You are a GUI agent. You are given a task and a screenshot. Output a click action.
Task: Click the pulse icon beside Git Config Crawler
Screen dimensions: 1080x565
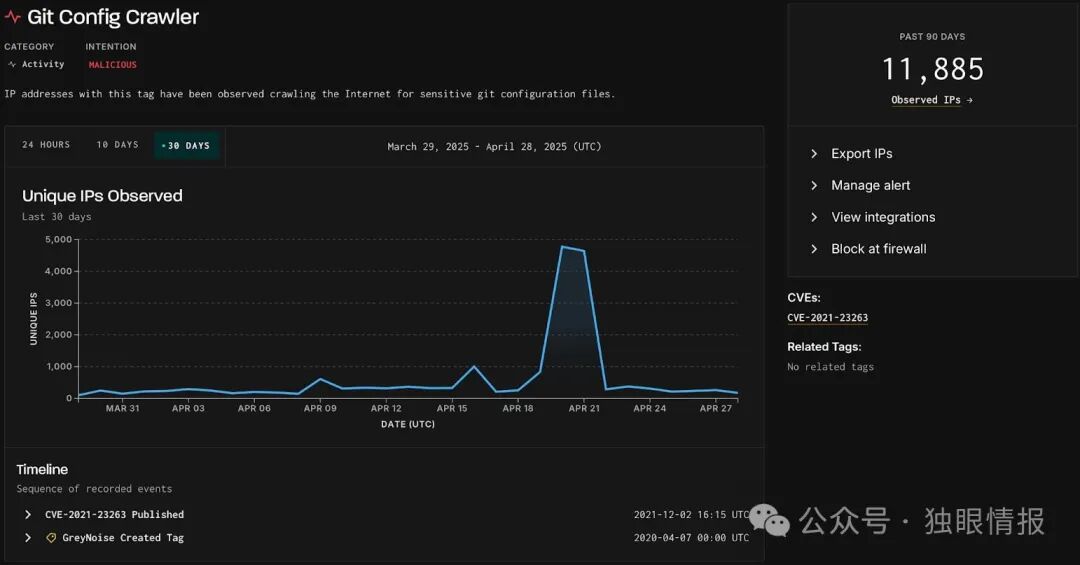(12, 17)
